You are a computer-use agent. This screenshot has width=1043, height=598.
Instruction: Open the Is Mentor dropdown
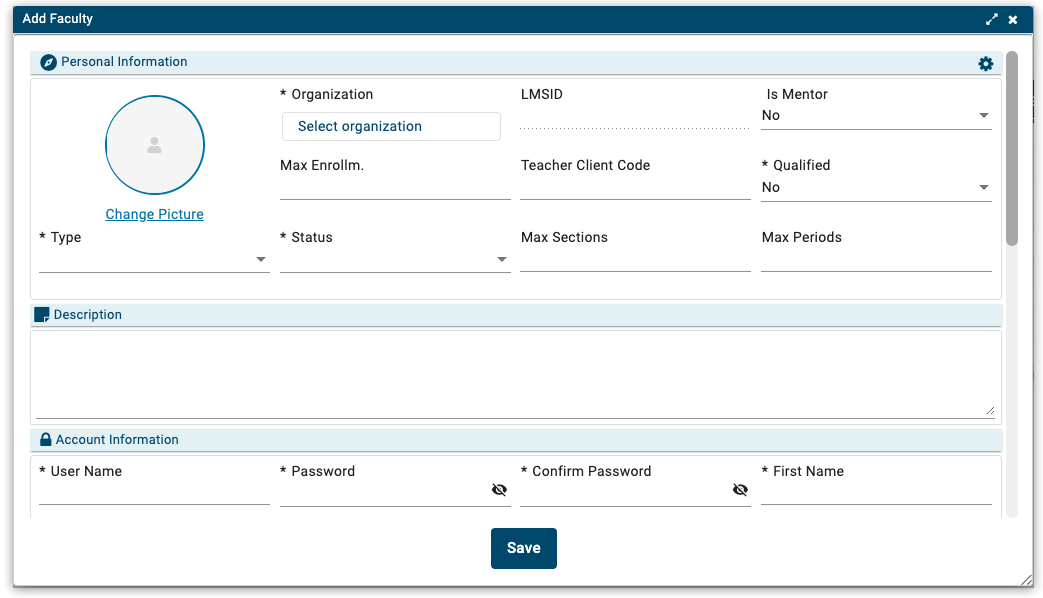pyautogui.click(x=876, y=116)
